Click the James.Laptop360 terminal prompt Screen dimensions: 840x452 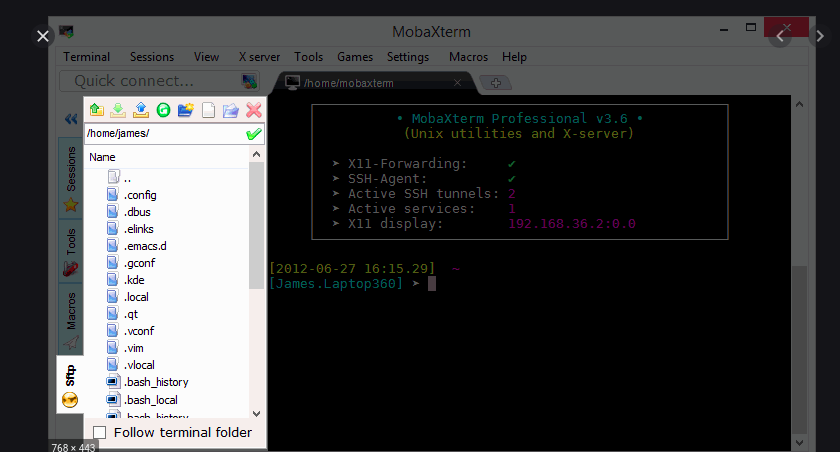pos(336,283)
